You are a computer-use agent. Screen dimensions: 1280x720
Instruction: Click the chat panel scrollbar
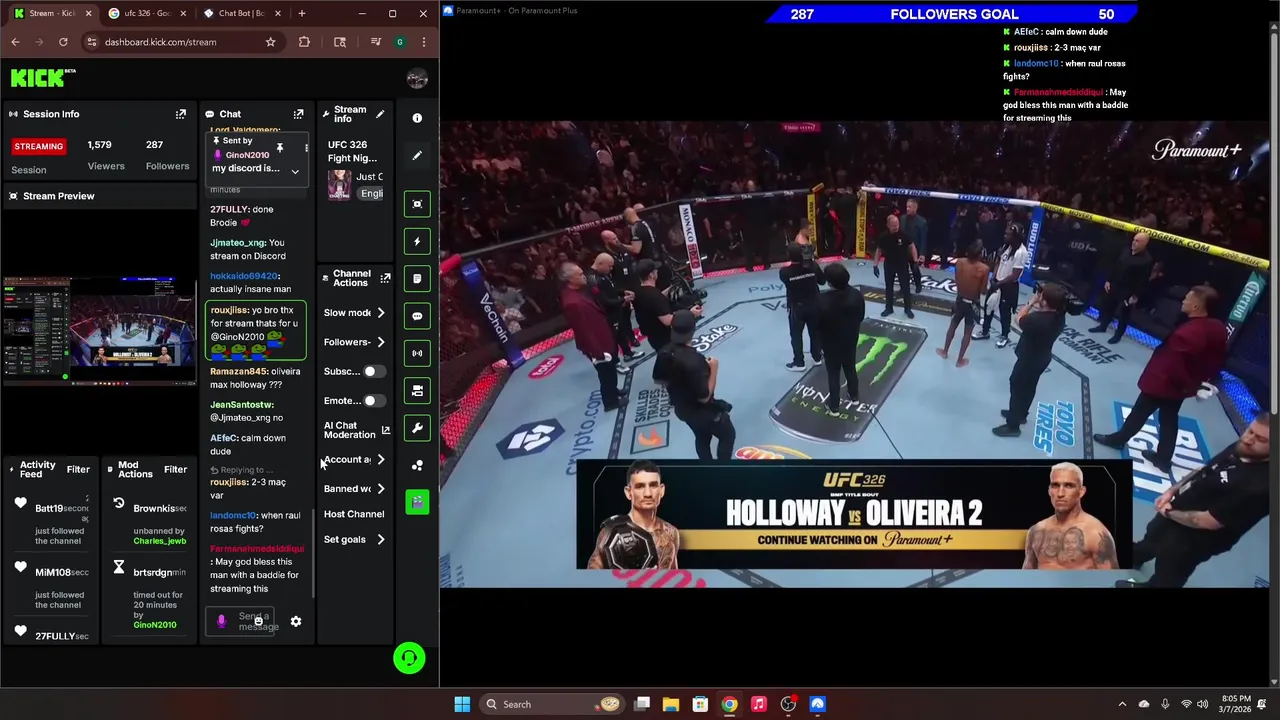(313, 555)
